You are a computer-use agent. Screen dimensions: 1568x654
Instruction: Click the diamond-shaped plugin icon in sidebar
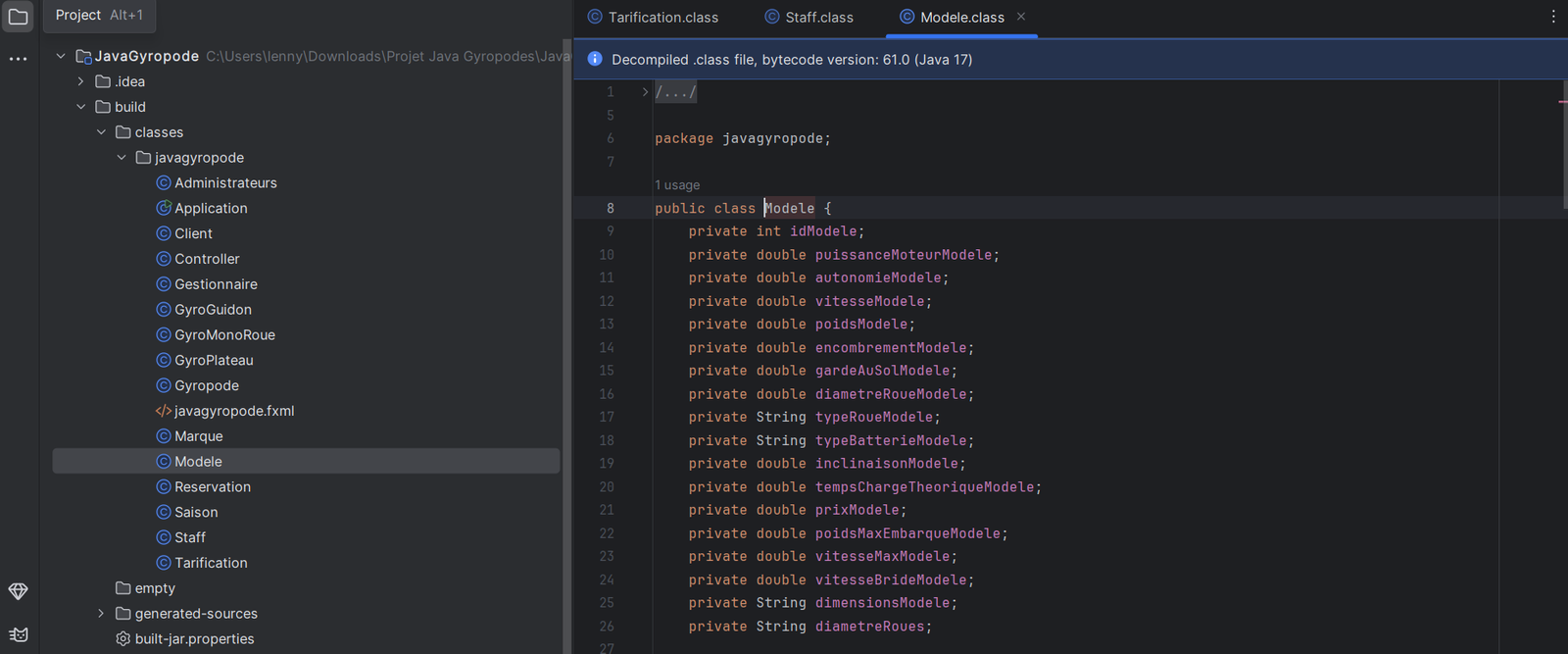[x=18, y=591]
